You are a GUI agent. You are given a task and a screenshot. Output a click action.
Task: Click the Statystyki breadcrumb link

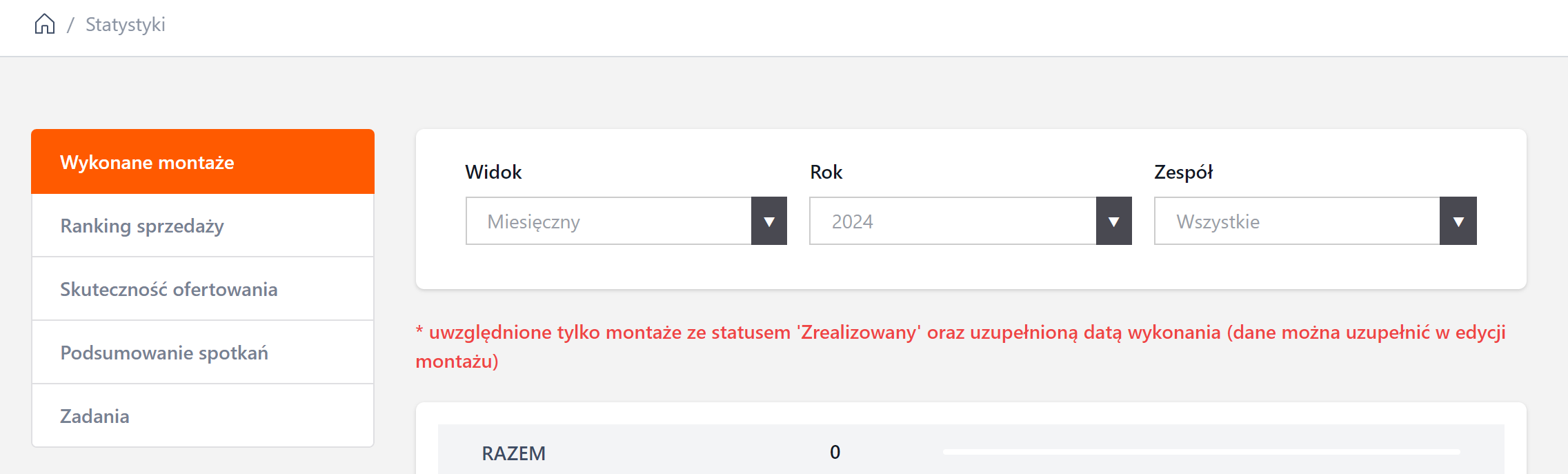tap(125, 25)
